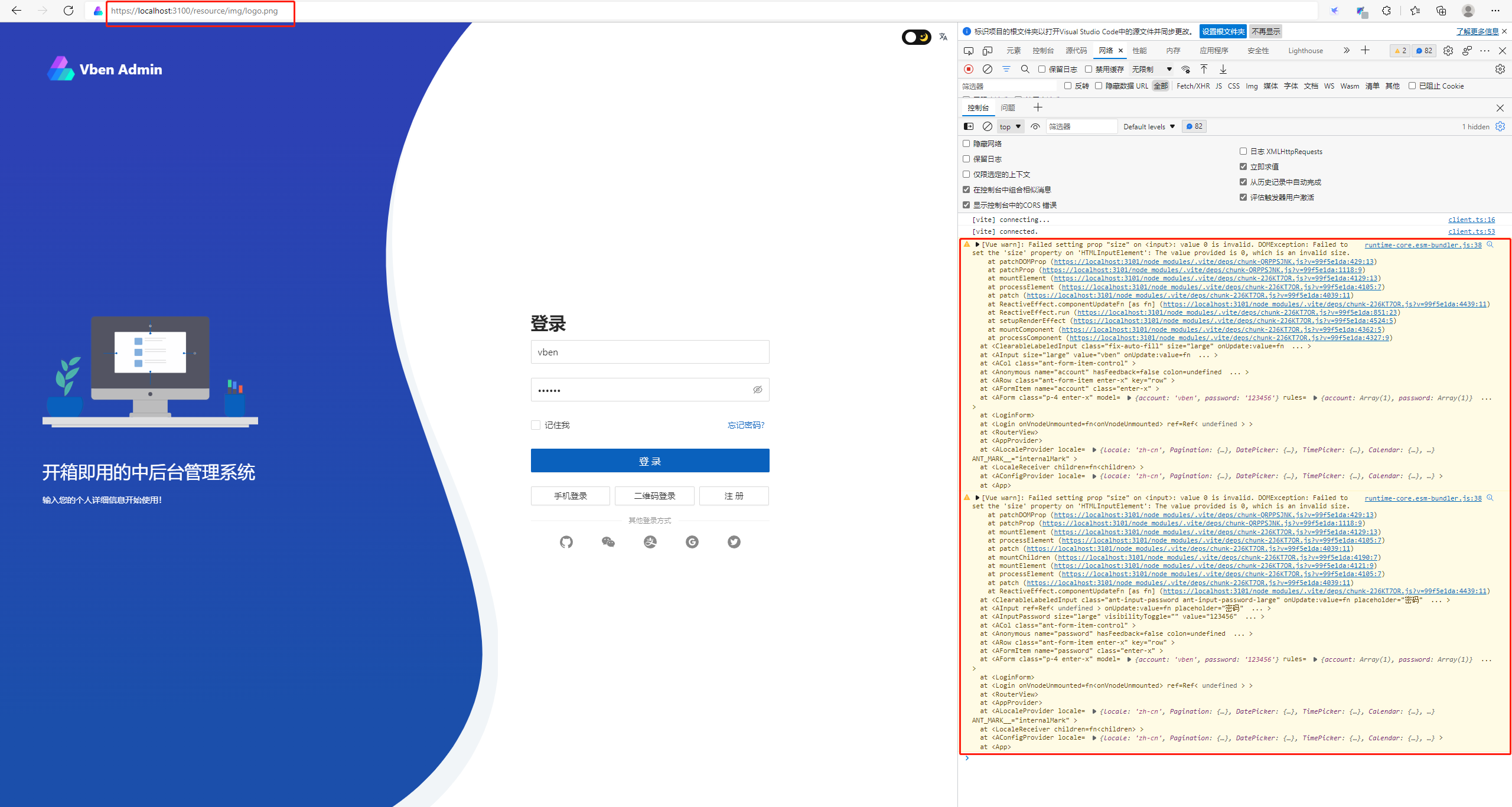Click the GitHub login icon
1512x807 pixels.
[x=566, y=542]
